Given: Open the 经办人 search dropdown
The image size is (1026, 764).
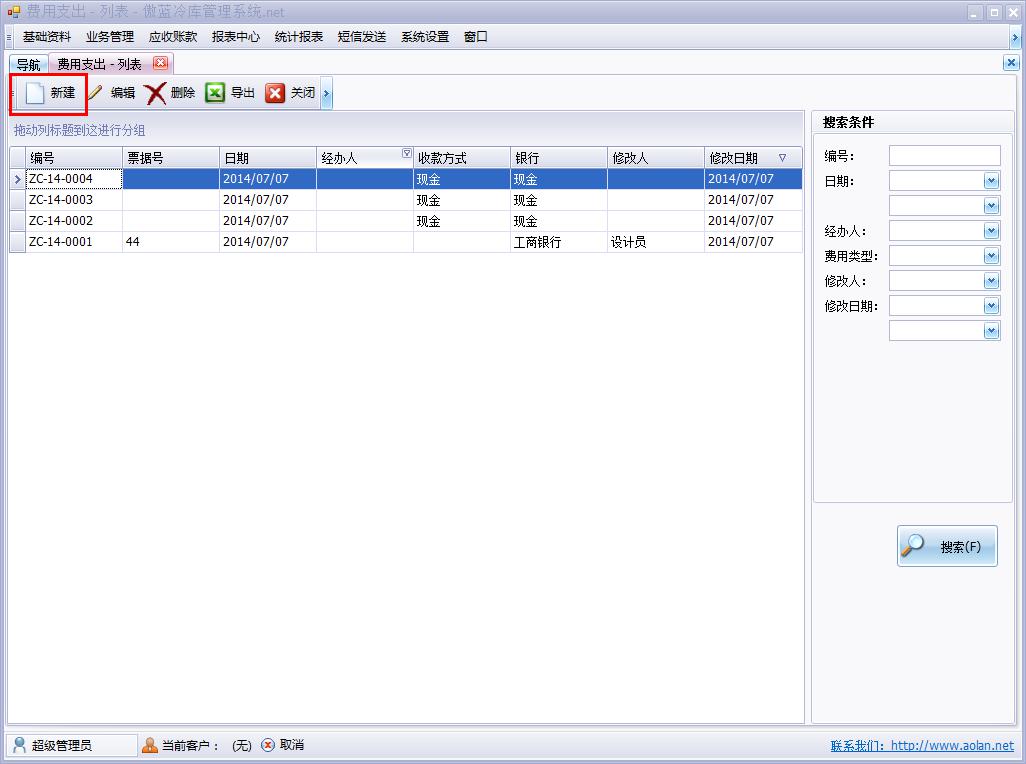Looking at the screenshot, I should (991, 231).
